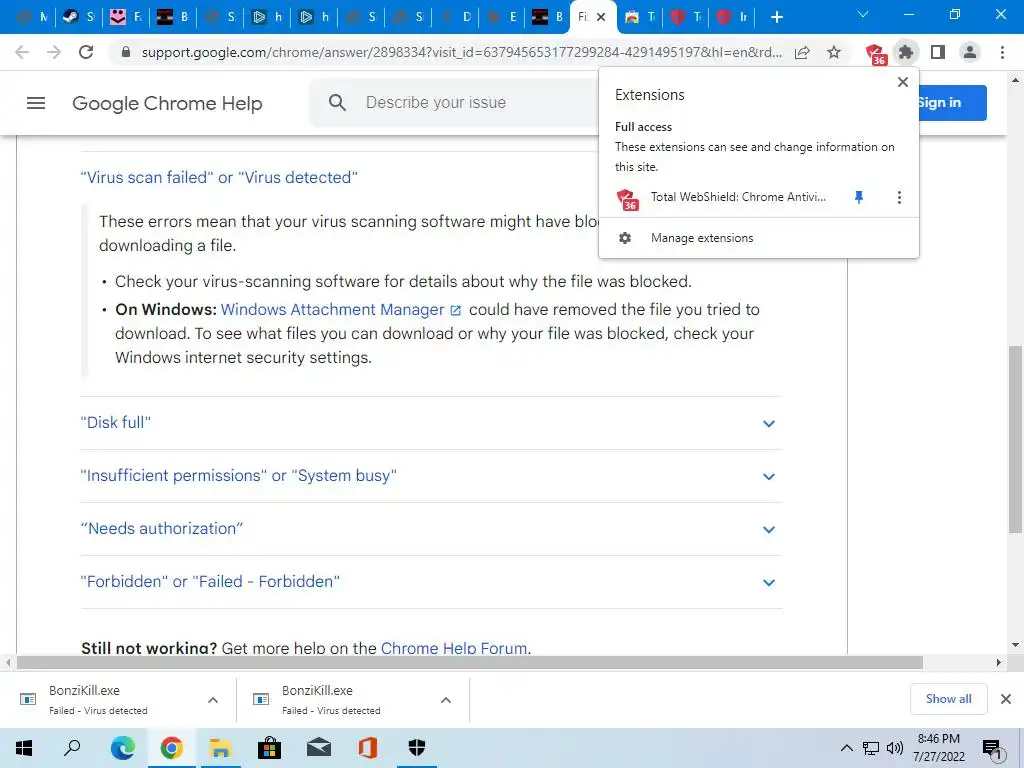Image resolution: width=1024 pixels, height=768 pixels.
Task: Open the Chrome three-dot main menu
Action: [1002, 52]
